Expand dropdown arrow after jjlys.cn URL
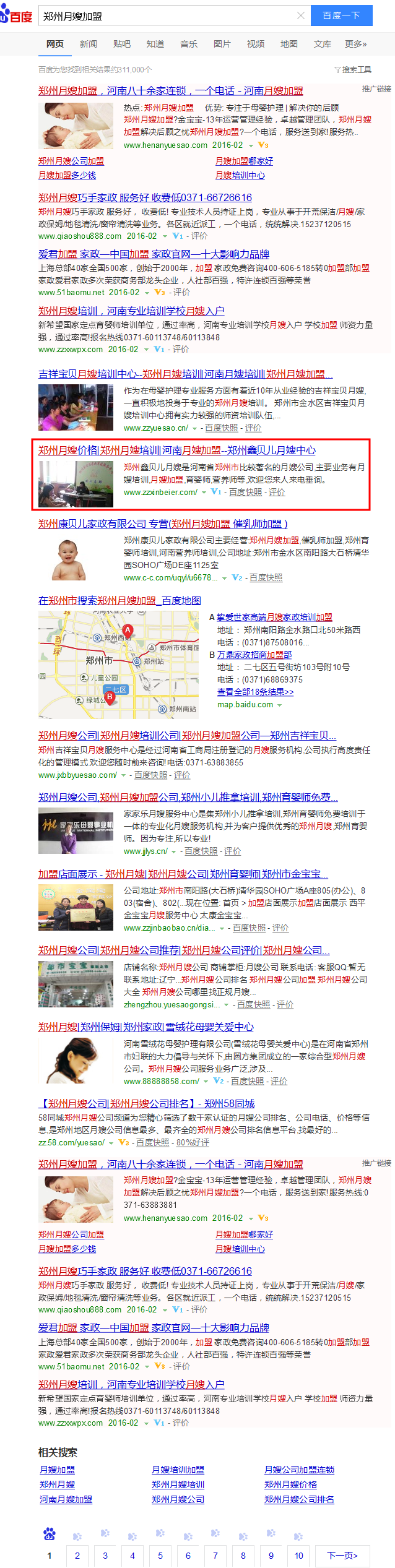 174,852
